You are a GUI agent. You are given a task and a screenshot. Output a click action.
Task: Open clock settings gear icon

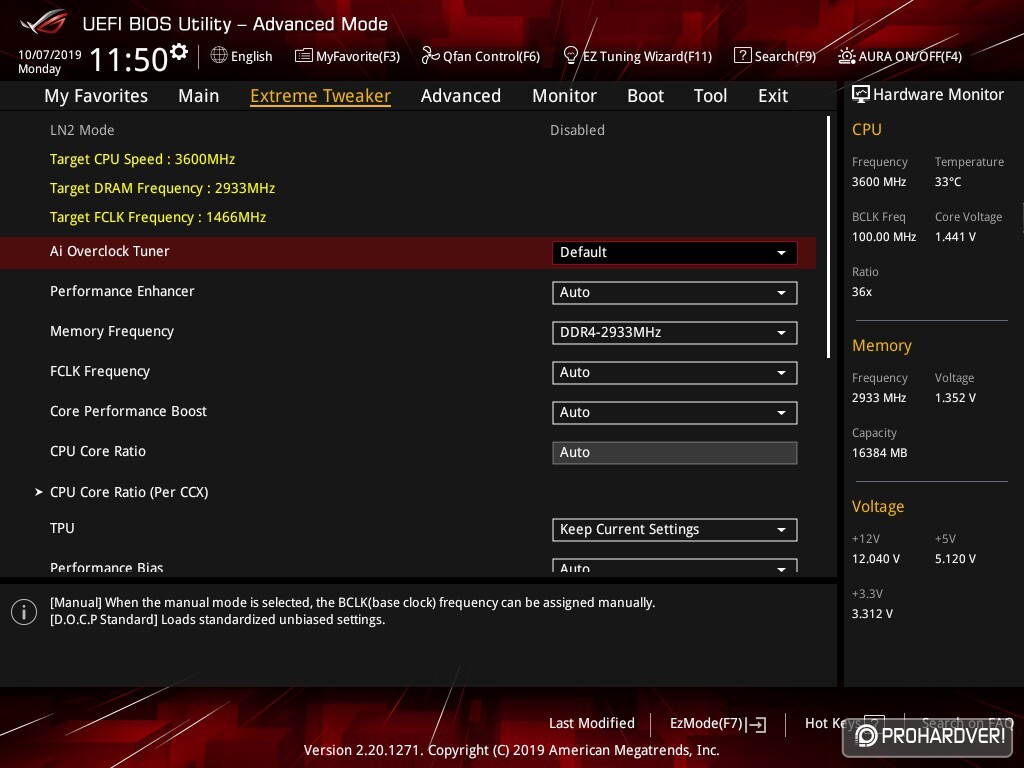coord(179,52)
